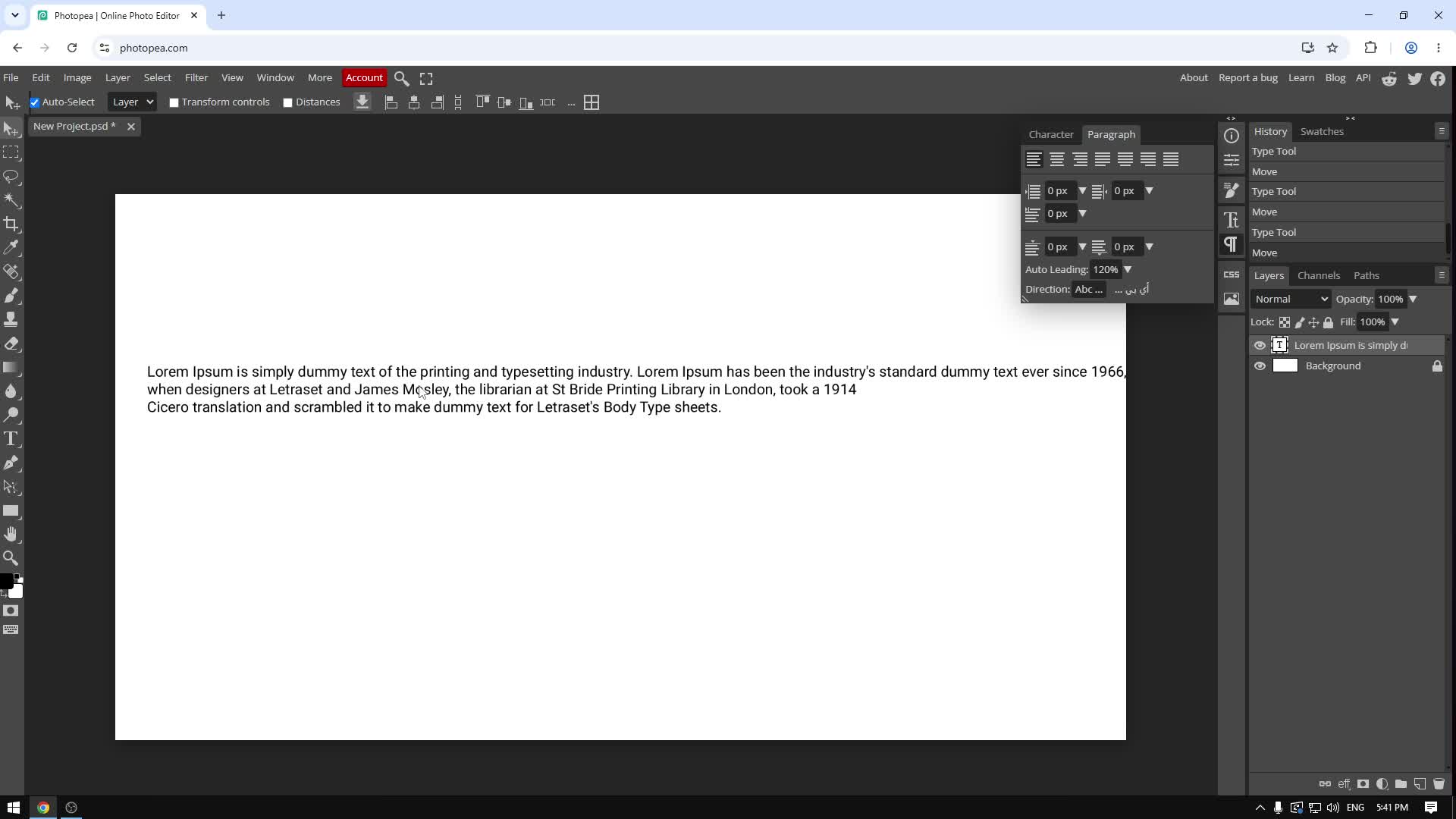
Task: Select the Gradient tool
Action: 11,368
